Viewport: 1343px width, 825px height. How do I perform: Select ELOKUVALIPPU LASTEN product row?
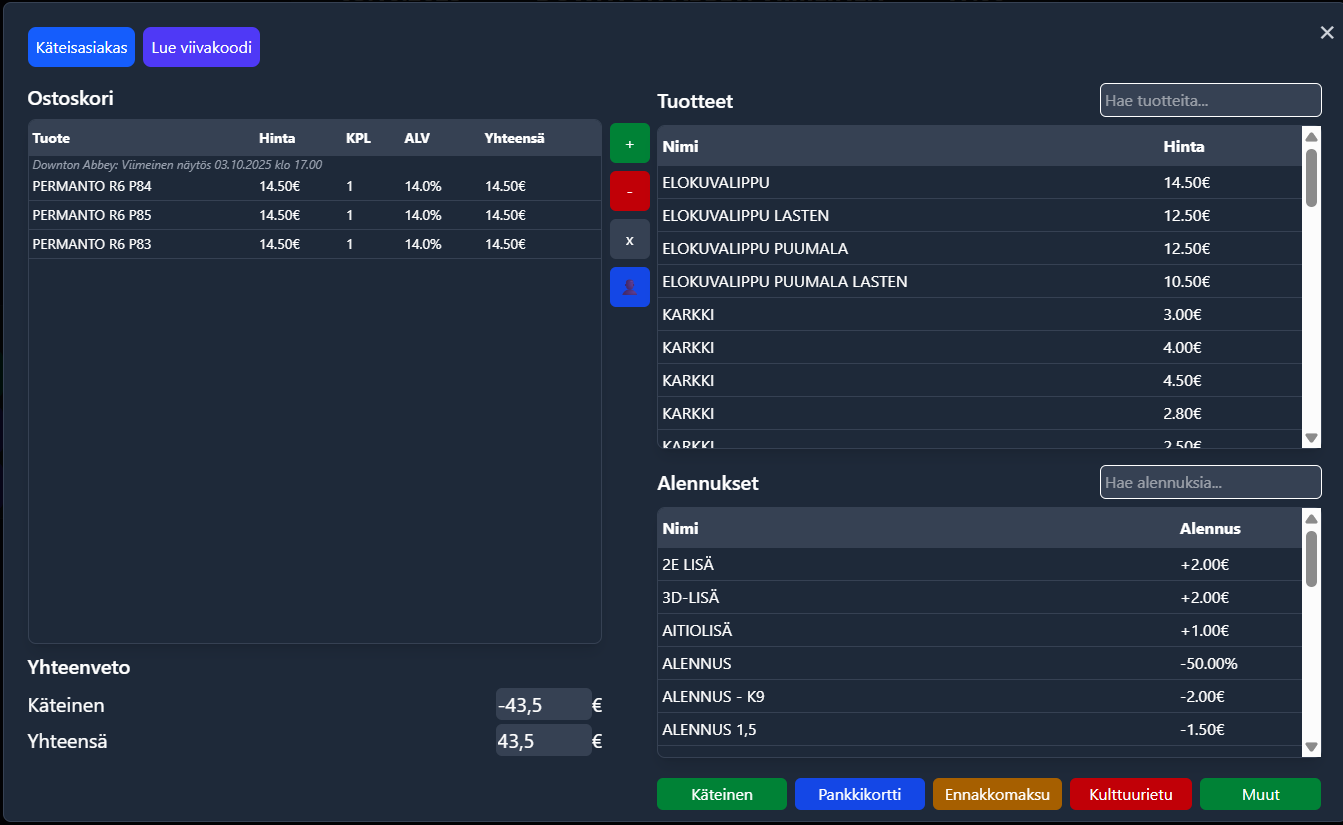point(745,216)
